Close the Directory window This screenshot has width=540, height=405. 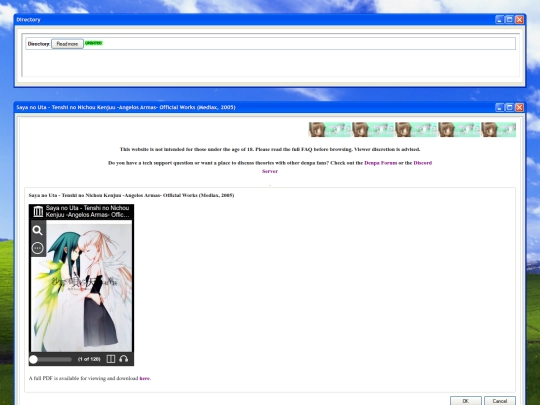(x=519, y=20)
